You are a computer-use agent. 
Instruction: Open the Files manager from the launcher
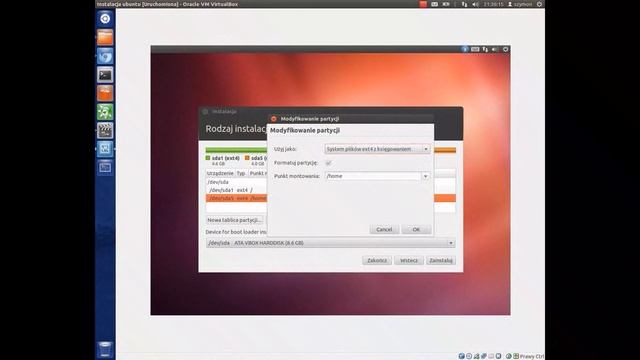pyautogui.click(x=105, y=37)
